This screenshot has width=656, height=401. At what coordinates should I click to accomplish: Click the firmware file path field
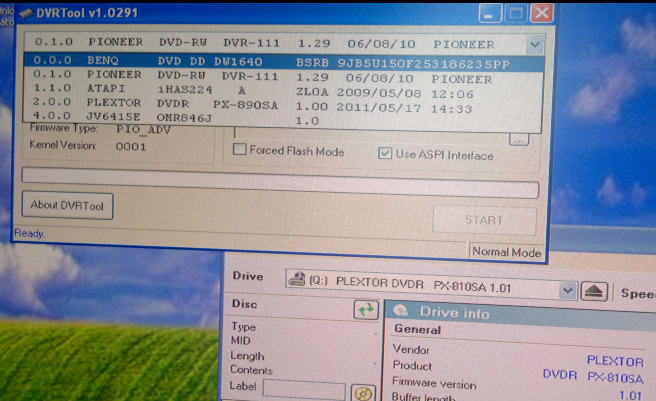tap(370, 135)
